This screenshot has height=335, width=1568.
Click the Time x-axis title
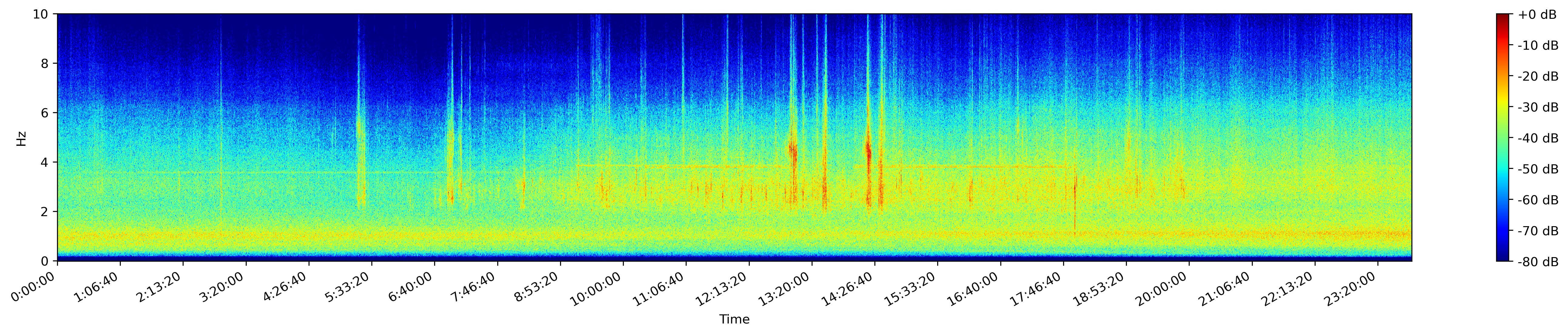[734, 320]
